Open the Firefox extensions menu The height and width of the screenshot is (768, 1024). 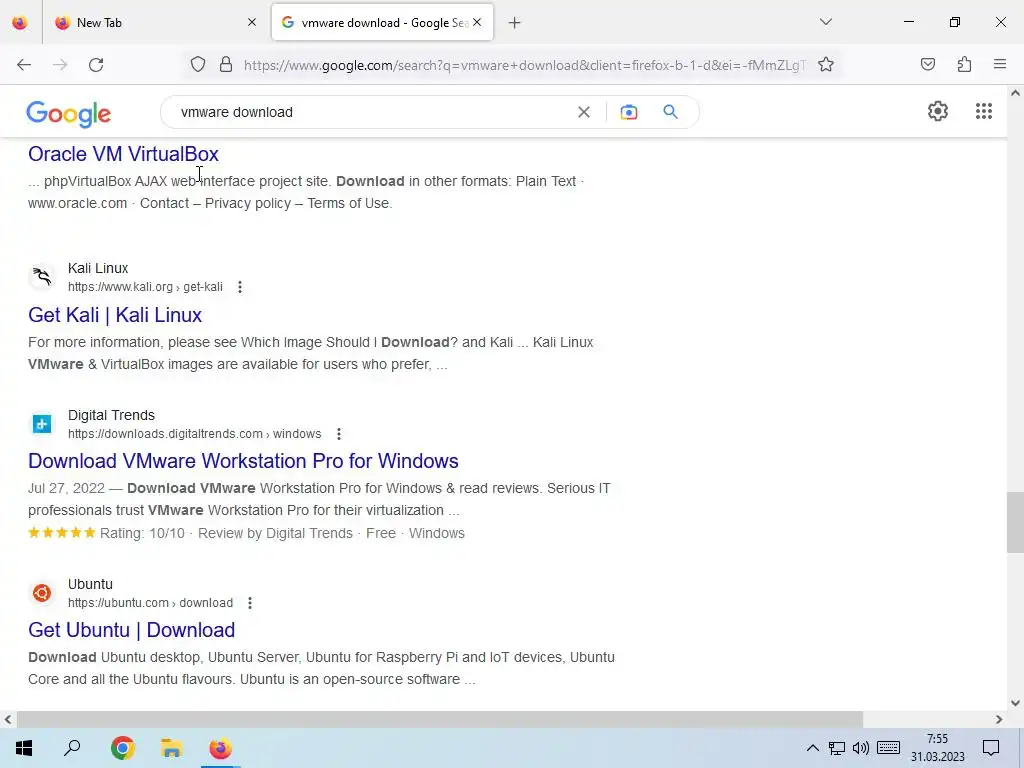coord(964,64)
